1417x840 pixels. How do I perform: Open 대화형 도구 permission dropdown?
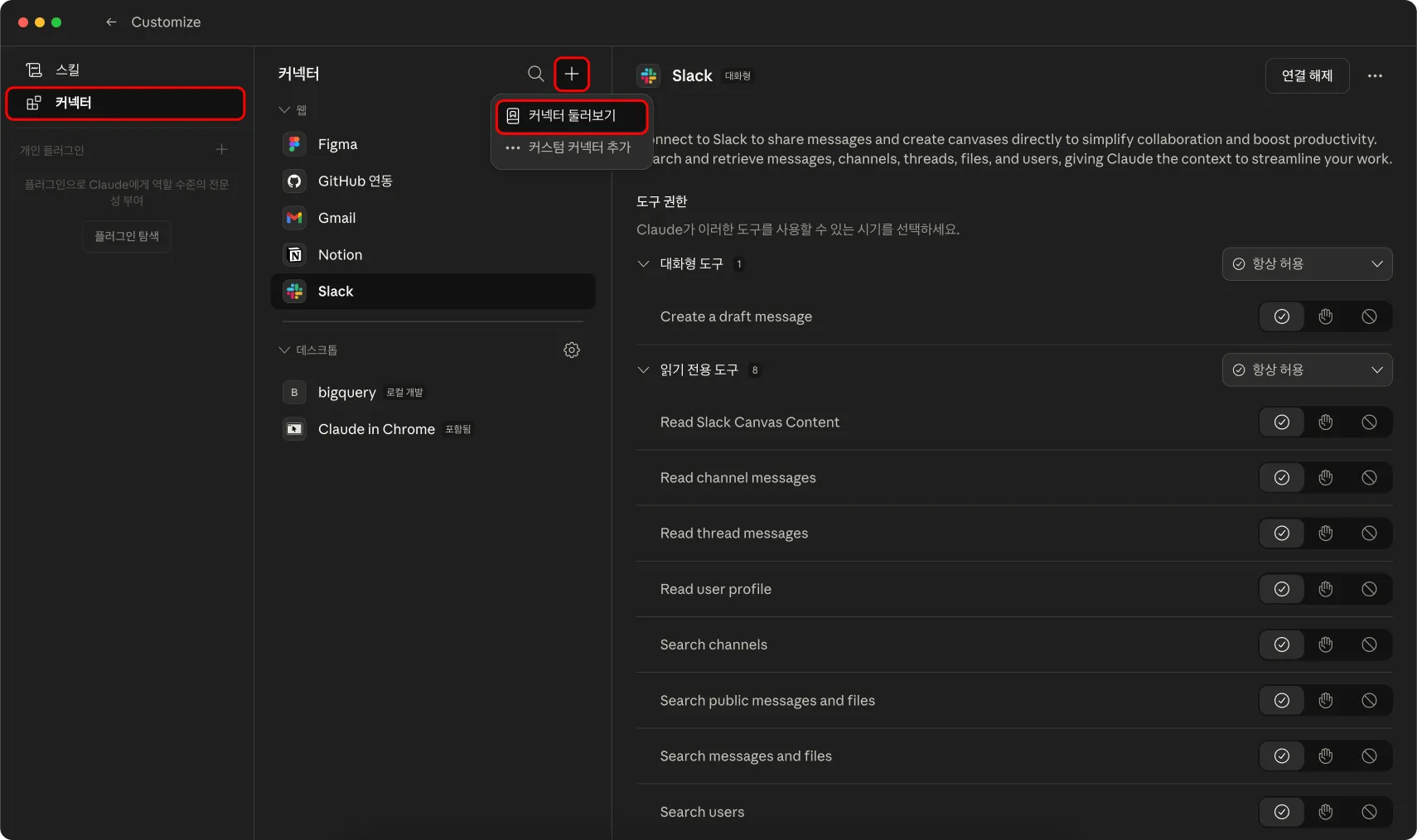coord(1307,264)
